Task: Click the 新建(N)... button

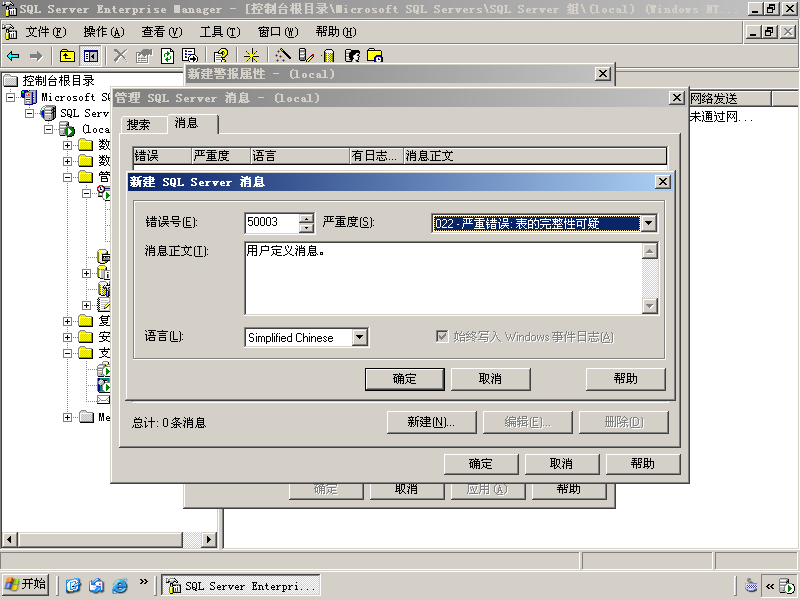Action: point(431,422)
